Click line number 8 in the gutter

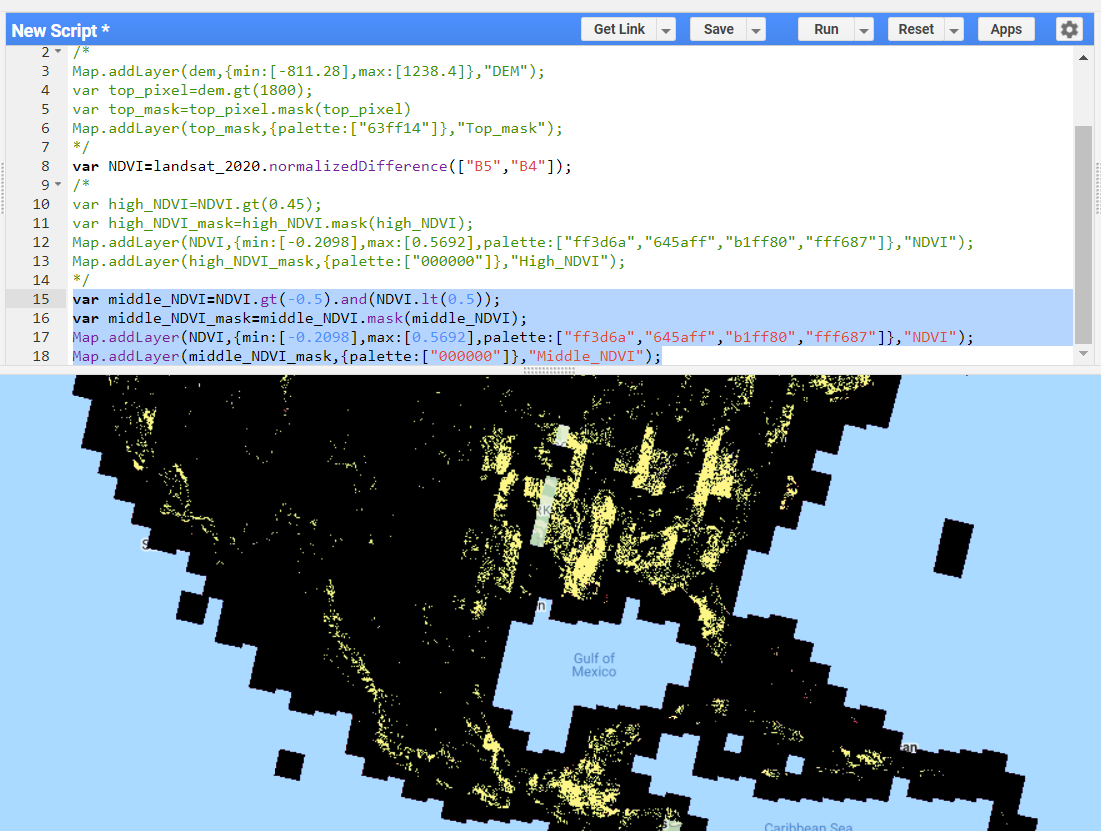(x=45, y=166)
